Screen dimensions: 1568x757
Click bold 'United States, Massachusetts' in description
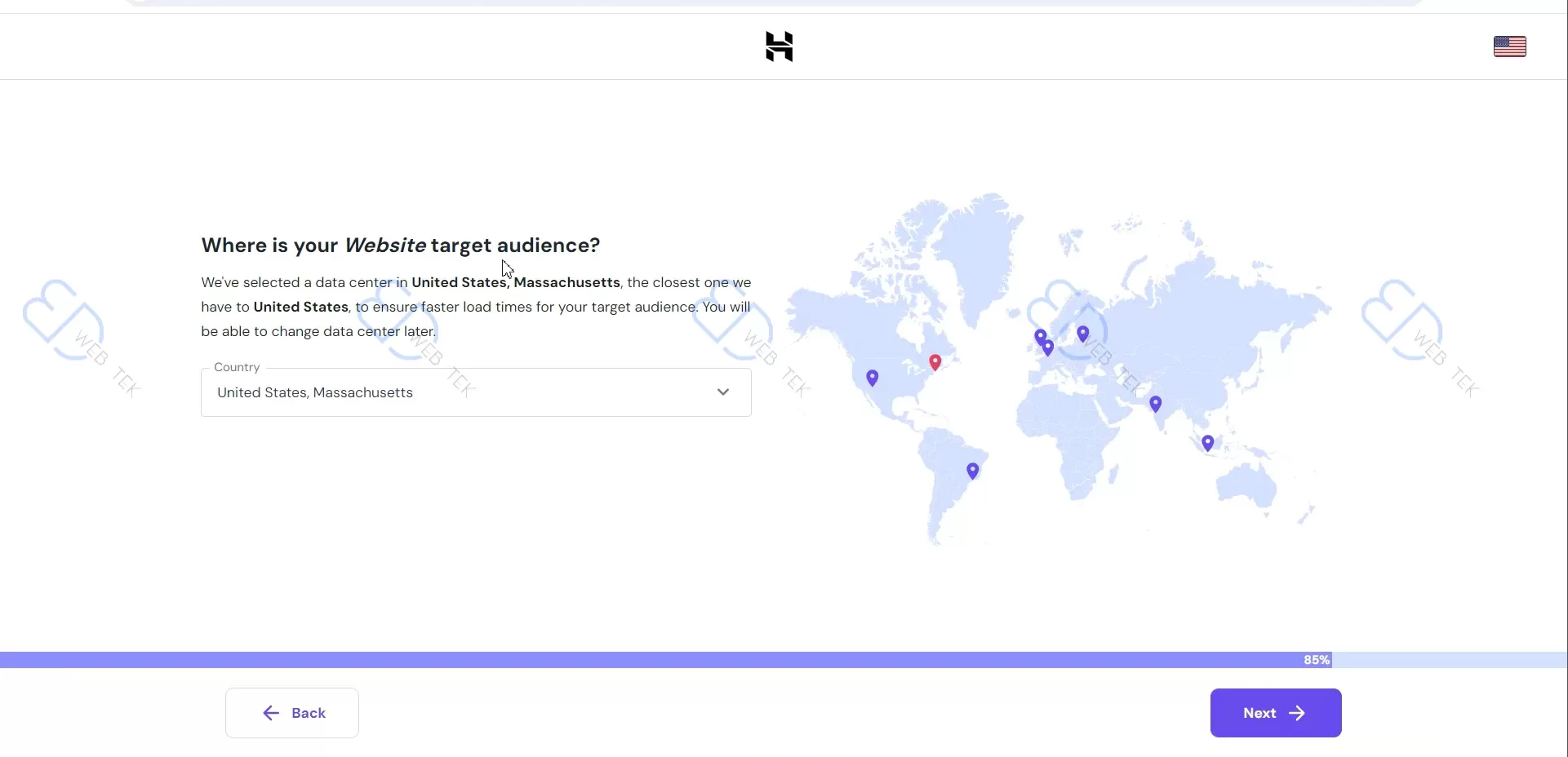coord(516,282)
